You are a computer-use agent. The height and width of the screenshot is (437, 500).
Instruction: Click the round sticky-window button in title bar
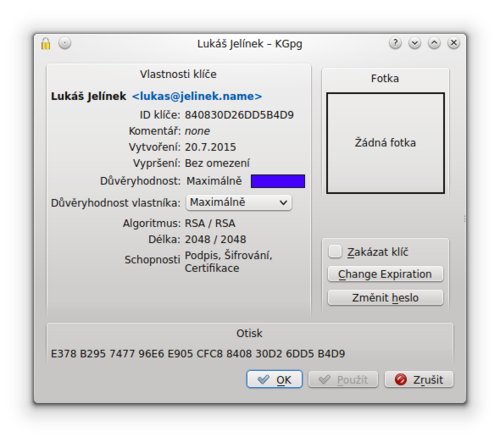click(x=65, y=43)
